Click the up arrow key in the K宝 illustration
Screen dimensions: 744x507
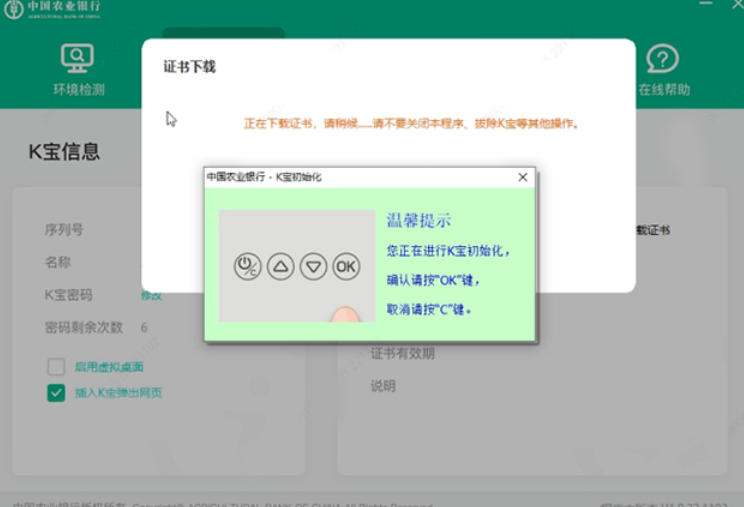pos(280,267)
